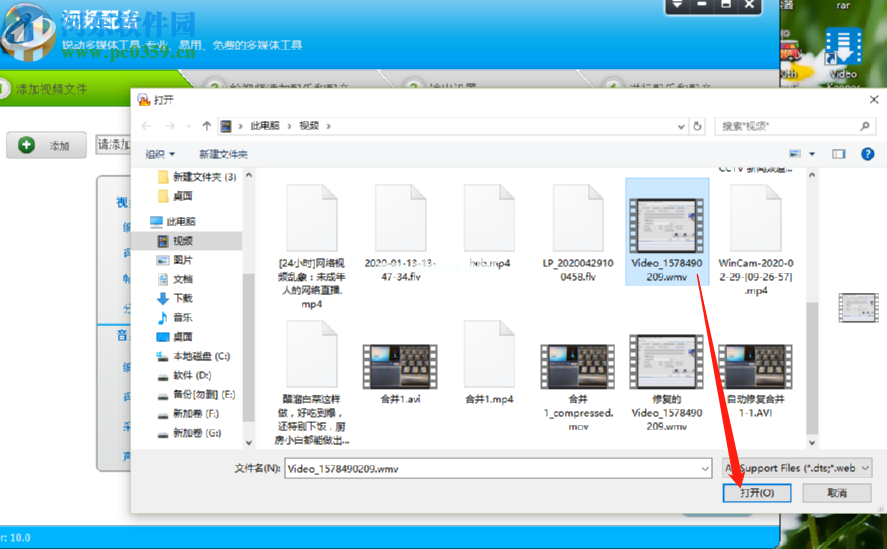Select 本地磁盘 (C:) drive

coord(200,356)
